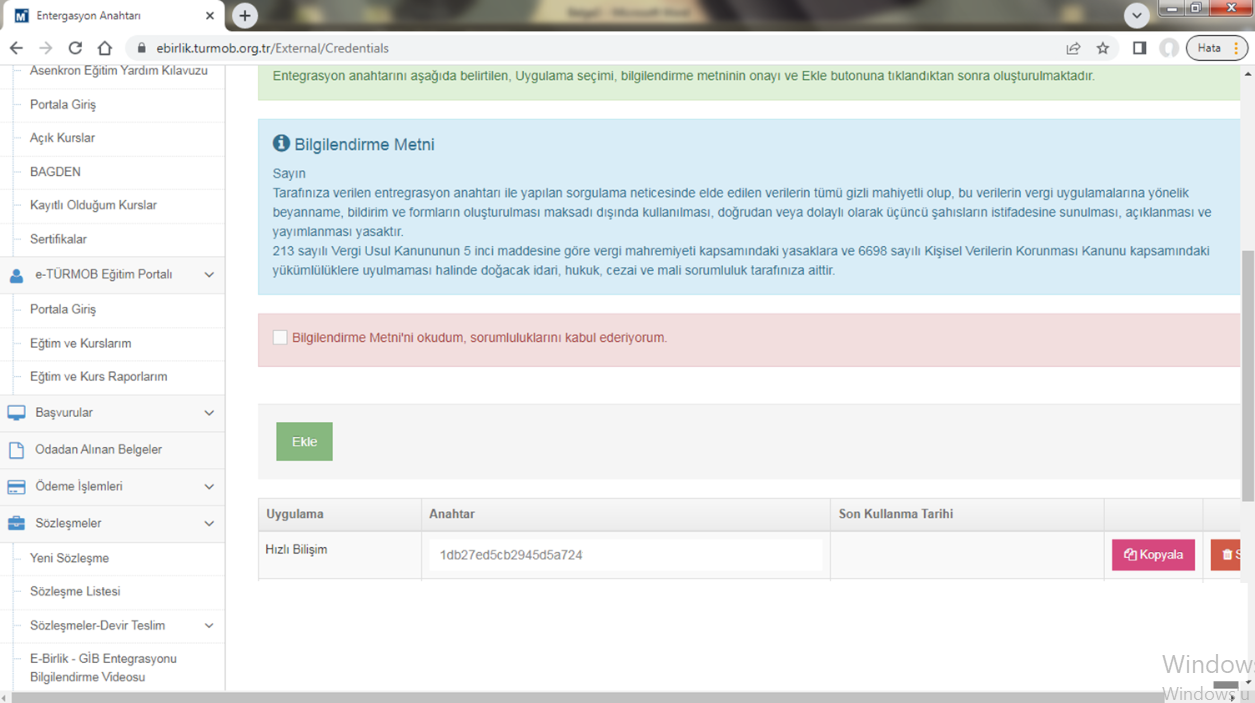Click the Anahtar key input field
This screenshot has width=1255, height=703.
(625, 555)
